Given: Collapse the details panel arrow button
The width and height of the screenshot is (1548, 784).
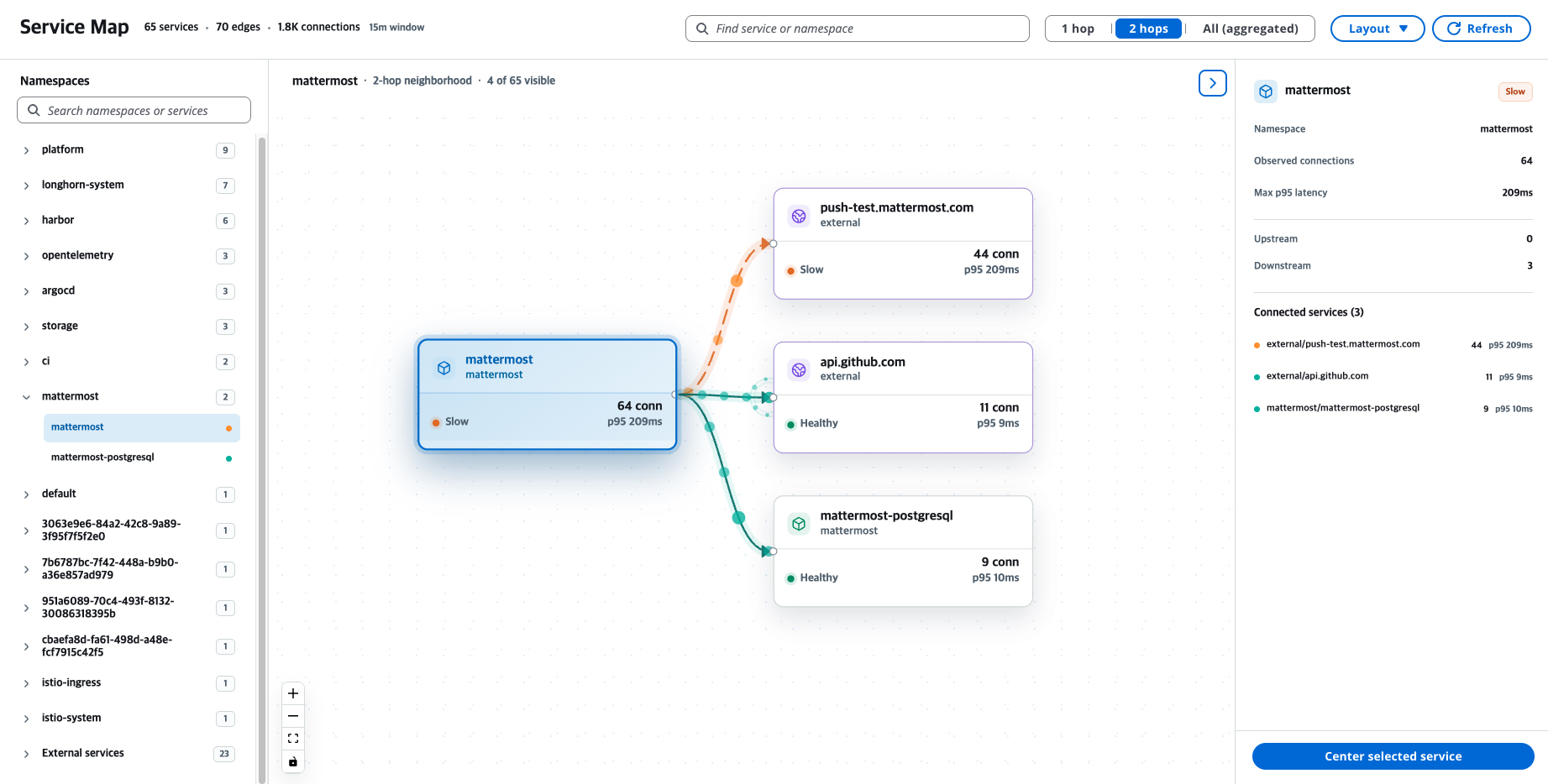Looking at the screenshot, I should point(1213,83).
